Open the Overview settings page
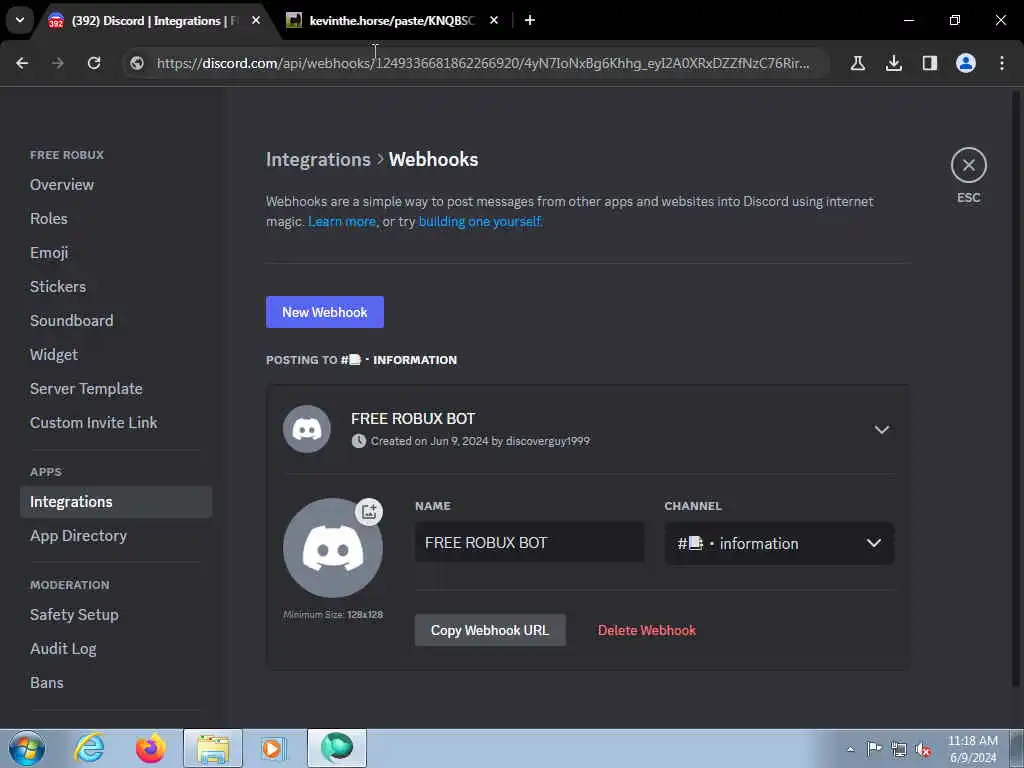Screen dimensions: 1024x768 click(x=62, y=185)
